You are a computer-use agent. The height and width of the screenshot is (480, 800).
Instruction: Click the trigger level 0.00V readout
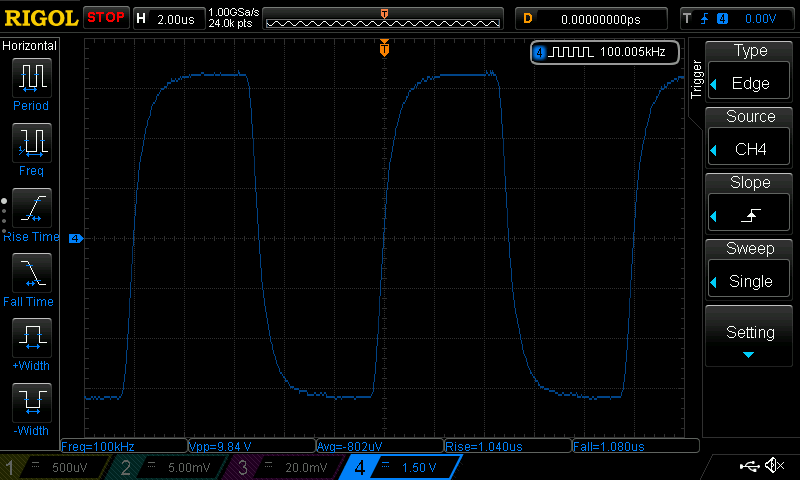pos(760,19)
